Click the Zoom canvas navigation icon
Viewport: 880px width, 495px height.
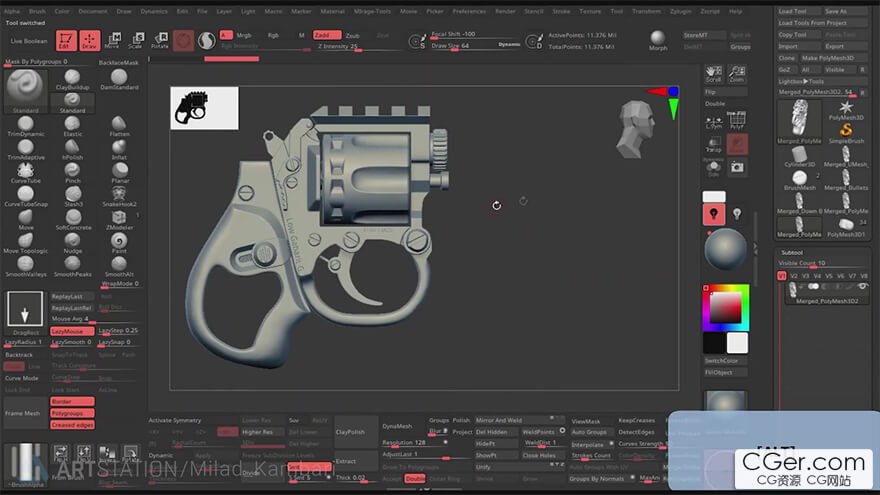(736, 74)
